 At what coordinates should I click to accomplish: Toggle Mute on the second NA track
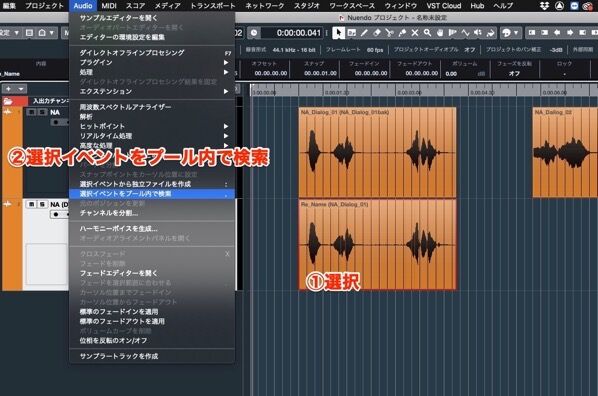click(32, 204)
